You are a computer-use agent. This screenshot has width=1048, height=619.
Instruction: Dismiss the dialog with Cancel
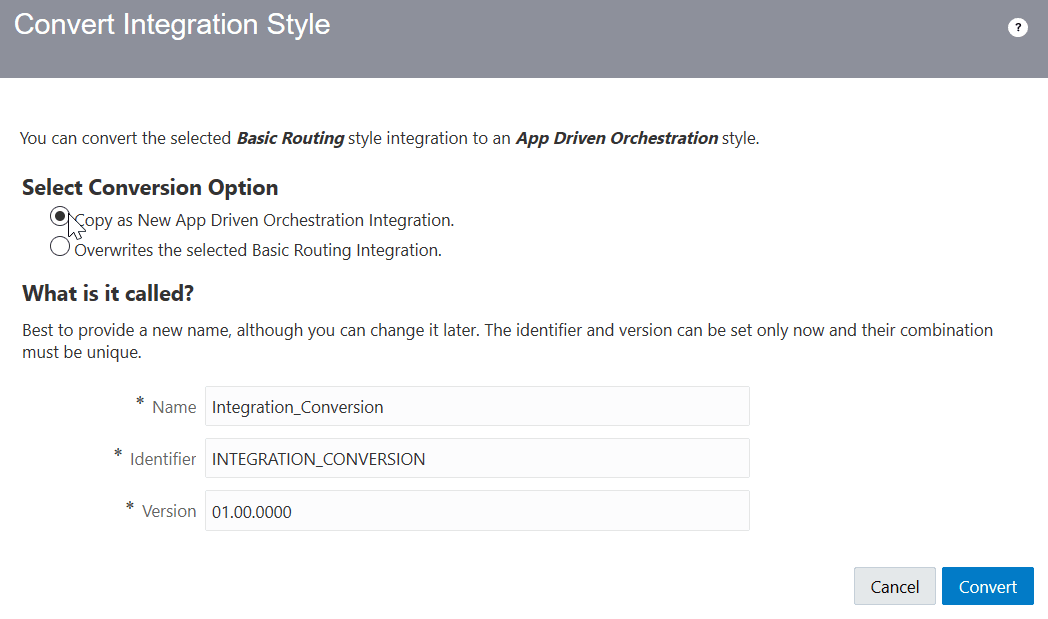click(x=894, y=586)
